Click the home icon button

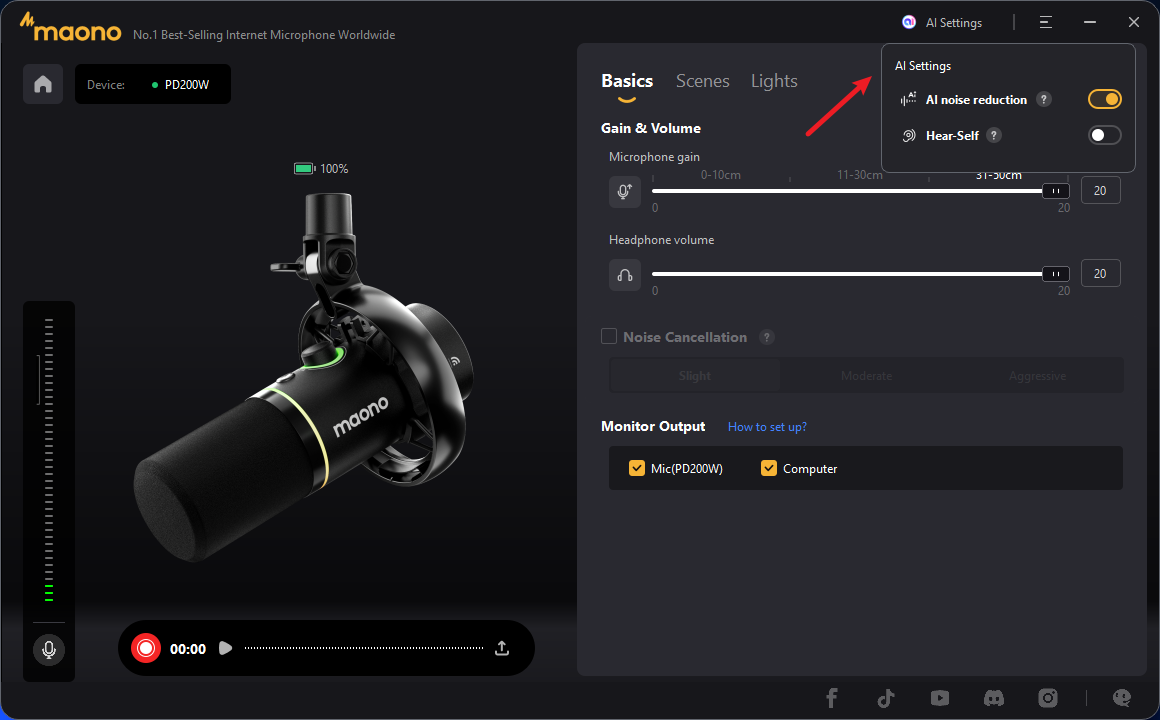click(x=43, y=85)
